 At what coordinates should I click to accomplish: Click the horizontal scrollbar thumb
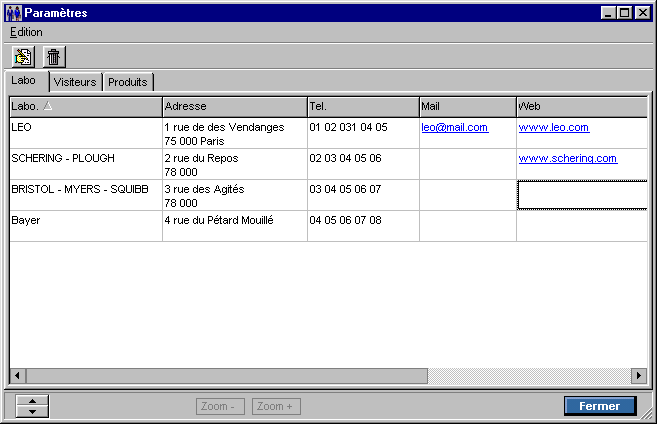click(227, 375)
